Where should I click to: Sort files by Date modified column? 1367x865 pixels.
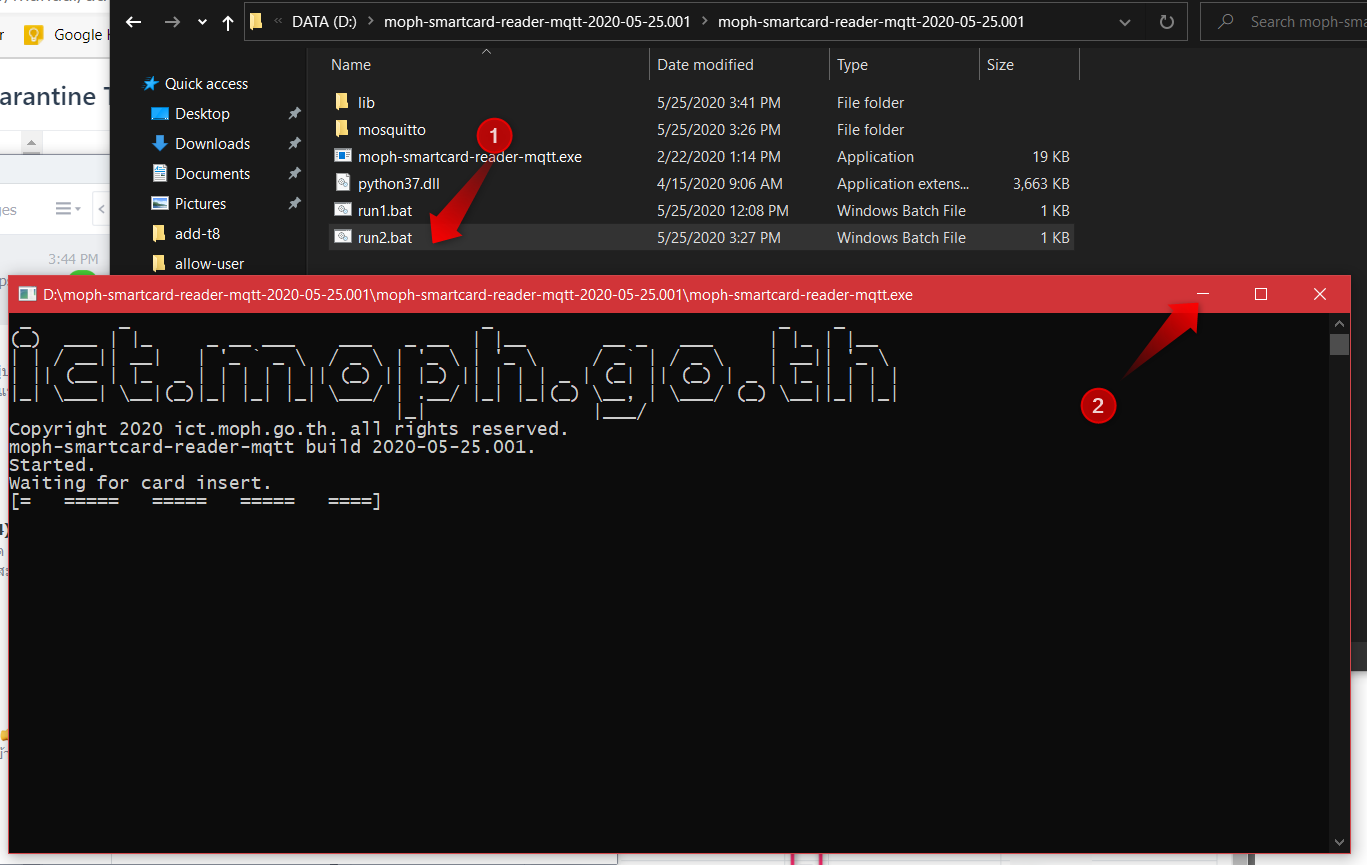tap(705, 65)
